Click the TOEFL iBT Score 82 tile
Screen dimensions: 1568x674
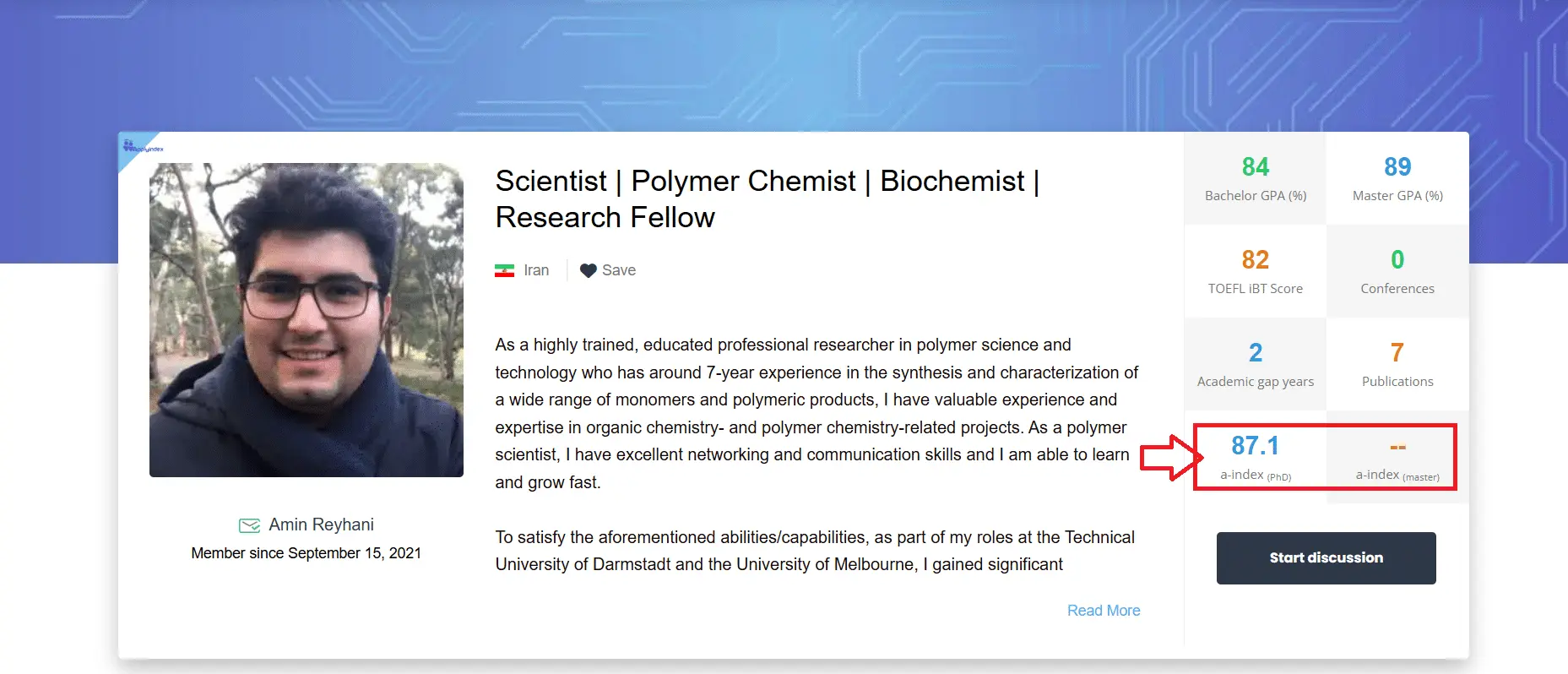tap(1255, 271)
